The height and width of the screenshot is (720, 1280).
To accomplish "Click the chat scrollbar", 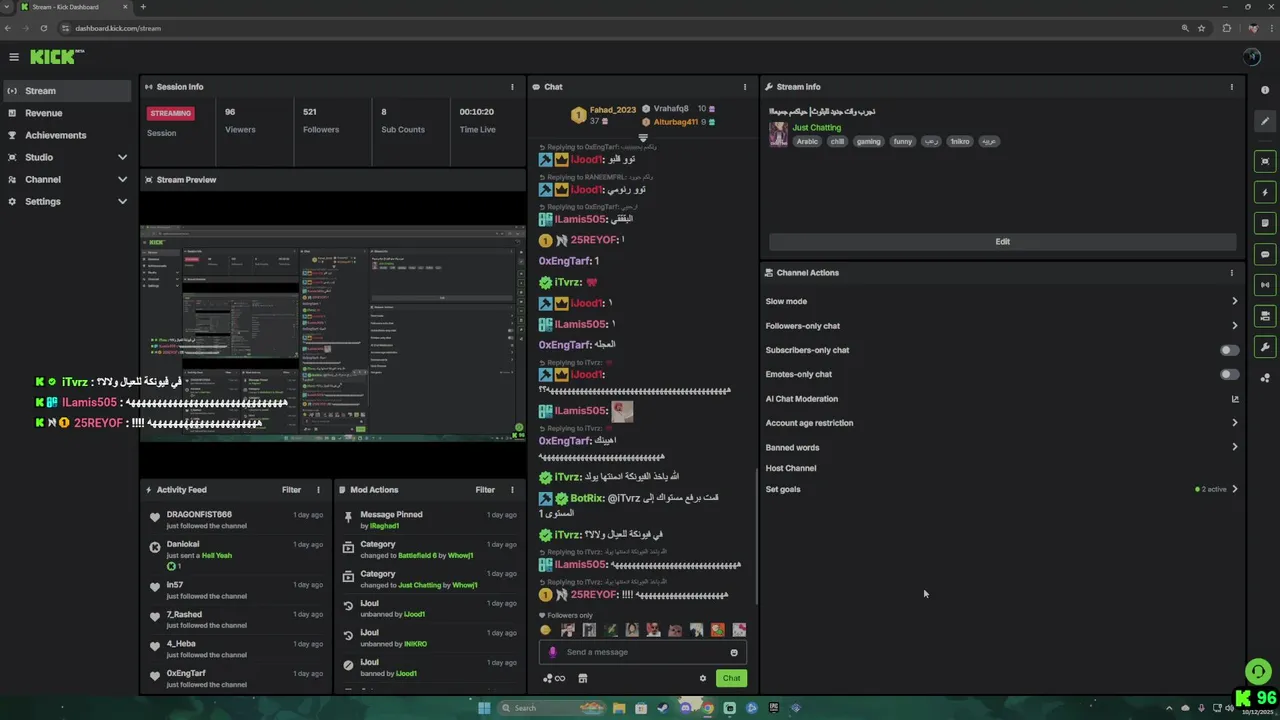I will [x=756, y=535].
